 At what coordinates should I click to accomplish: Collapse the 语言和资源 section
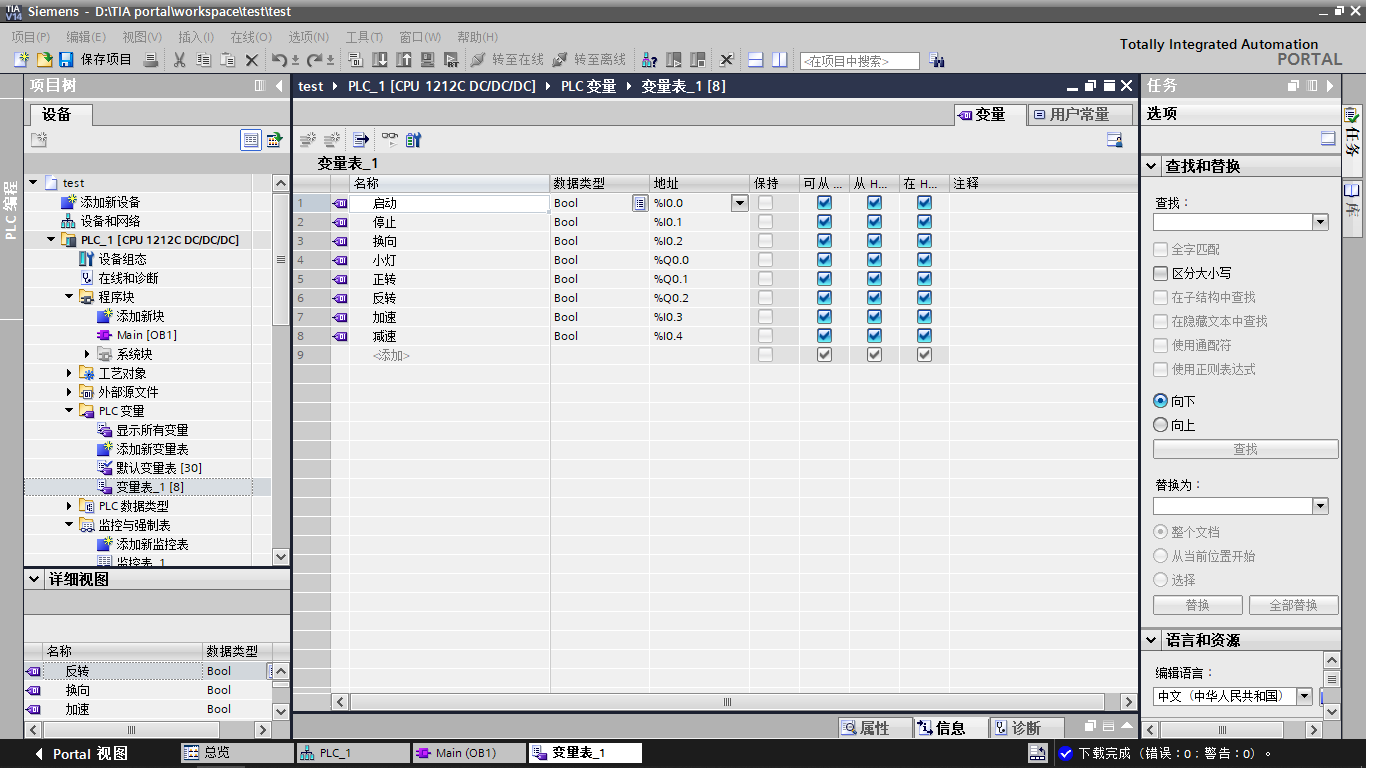(1153, 640)
